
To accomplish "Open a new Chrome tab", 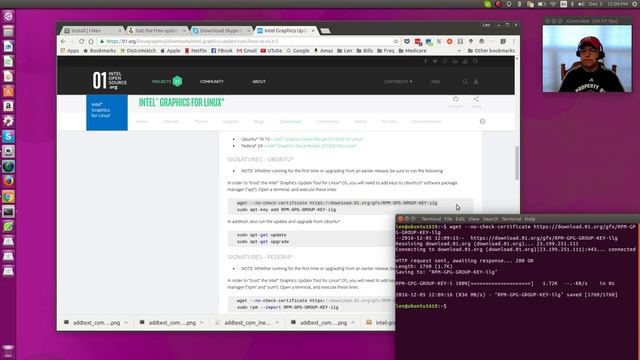I will coord(325,31).
